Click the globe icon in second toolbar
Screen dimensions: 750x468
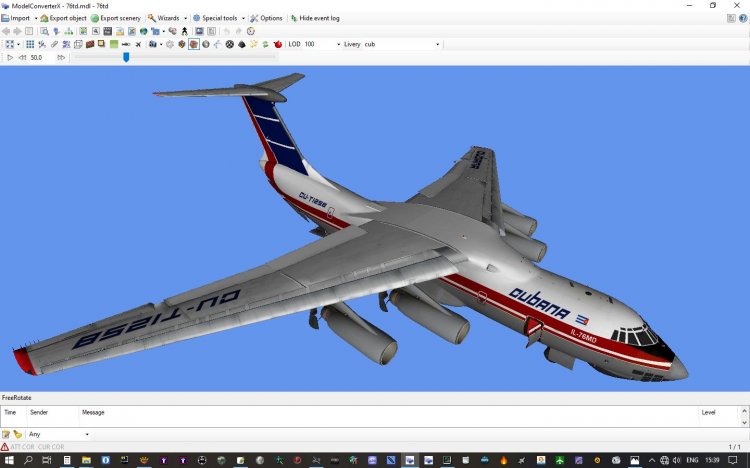pos(143,31)
